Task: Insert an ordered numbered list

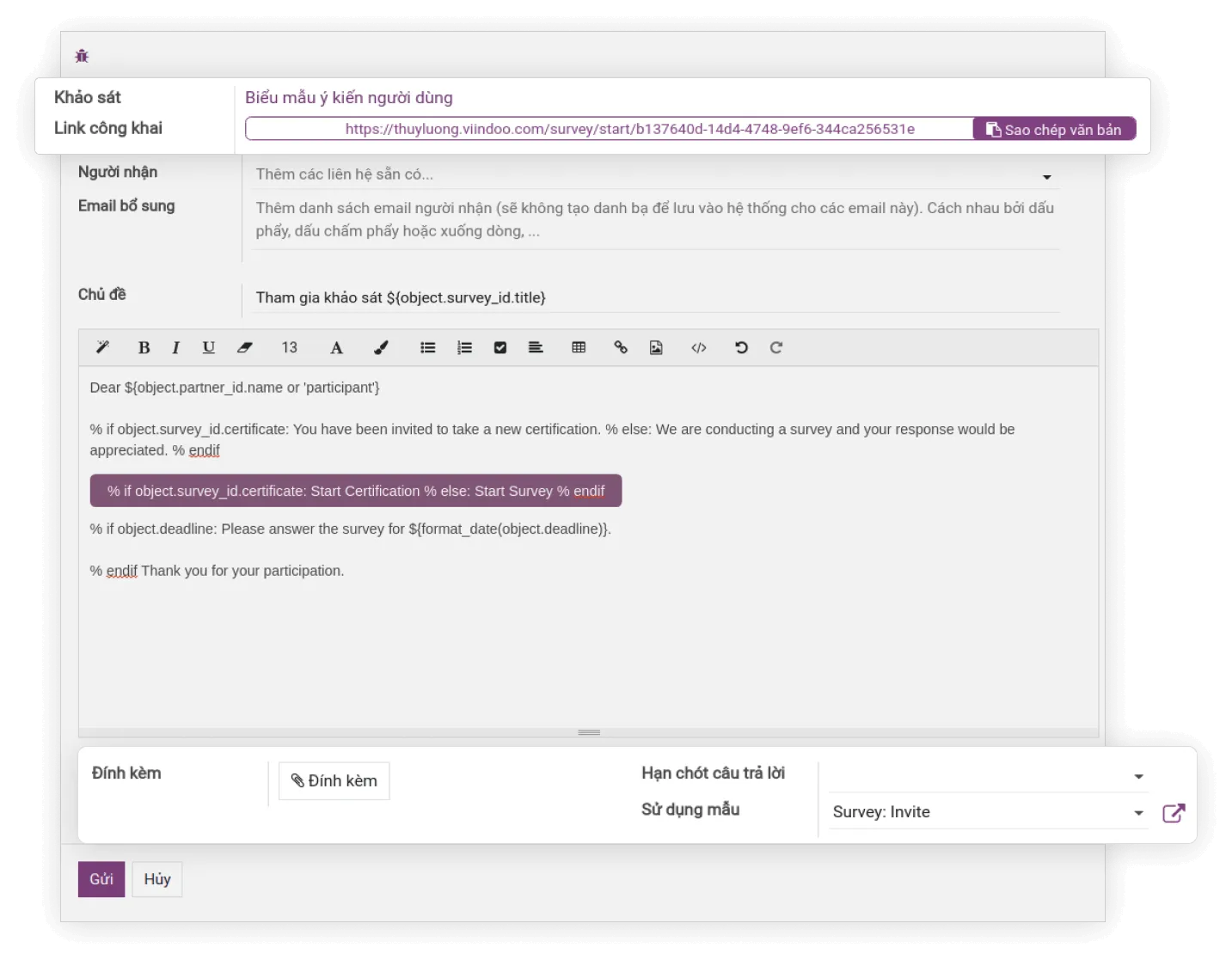Action: click(464, 347)
